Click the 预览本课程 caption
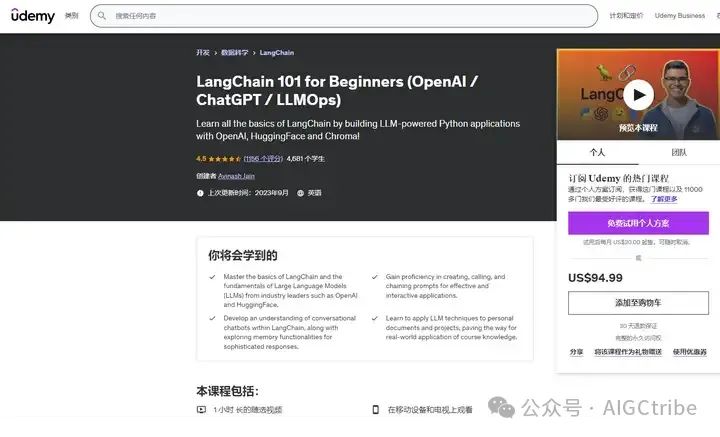Screen dimensions: 720x437 638,128
